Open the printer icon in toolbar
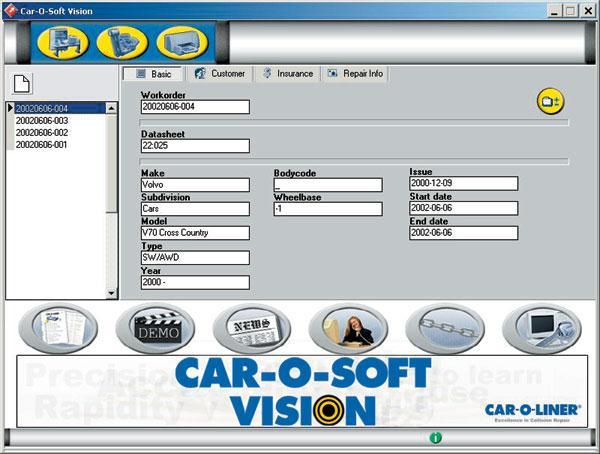 [x=182, y=42]
